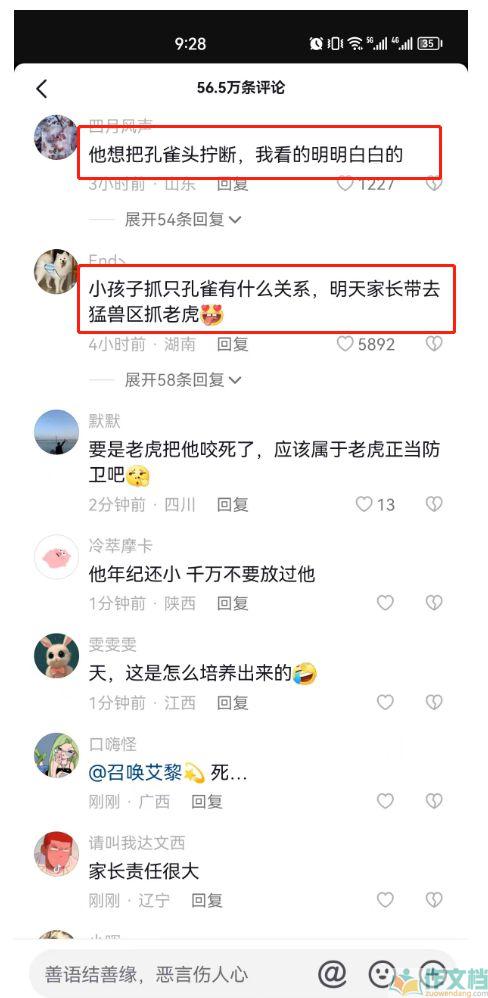Open the emoji picker smiley icon

381,973
